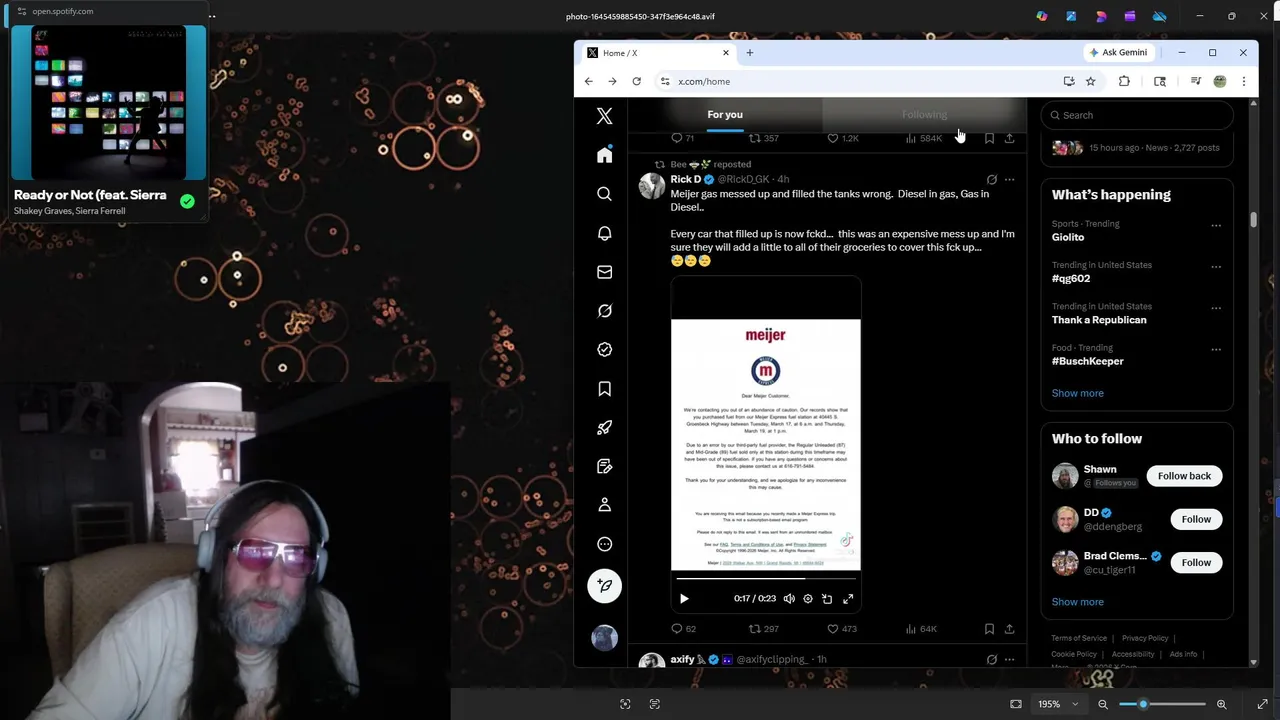The width and height of the screenshot is (1280, 720).
Task: Toggle picture-in-picture on the video
Action: click(x=827, y=599)
